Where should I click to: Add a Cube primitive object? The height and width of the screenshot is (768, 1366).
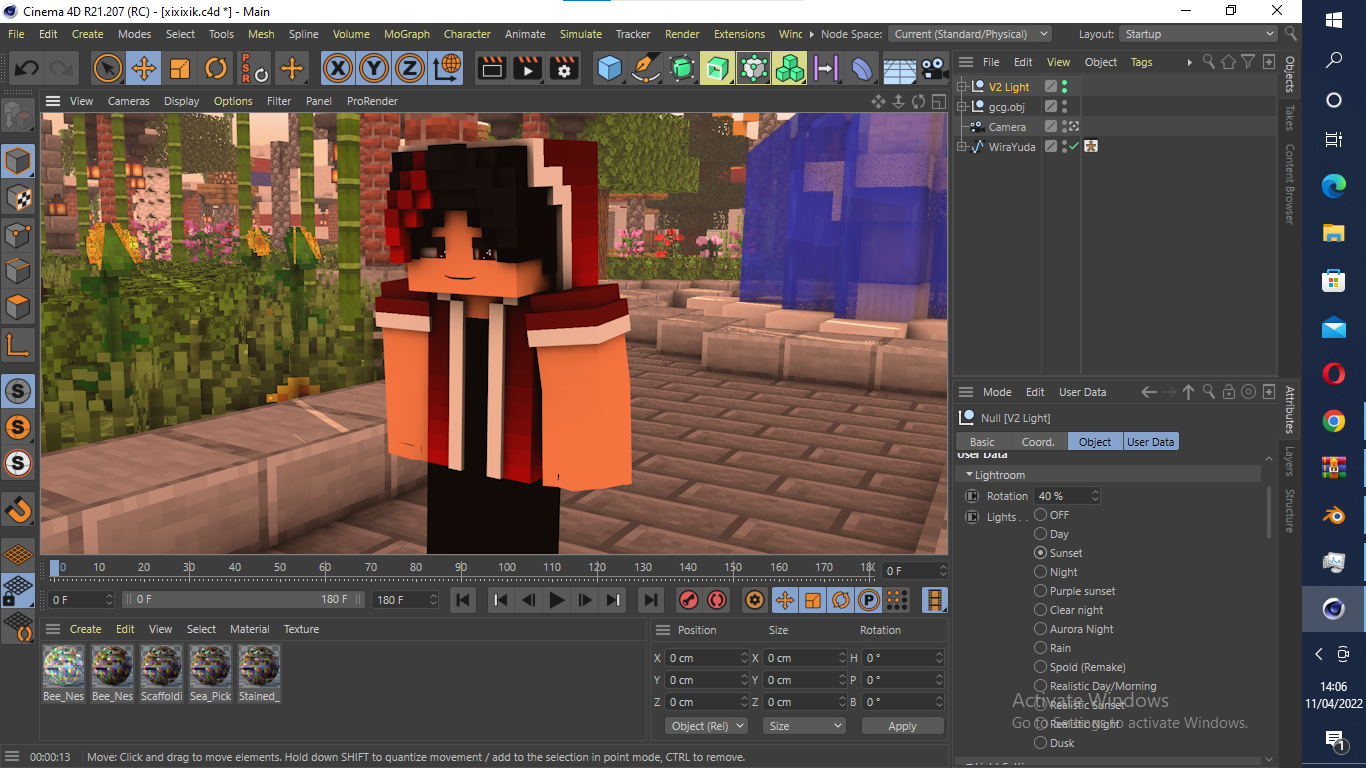609,68
